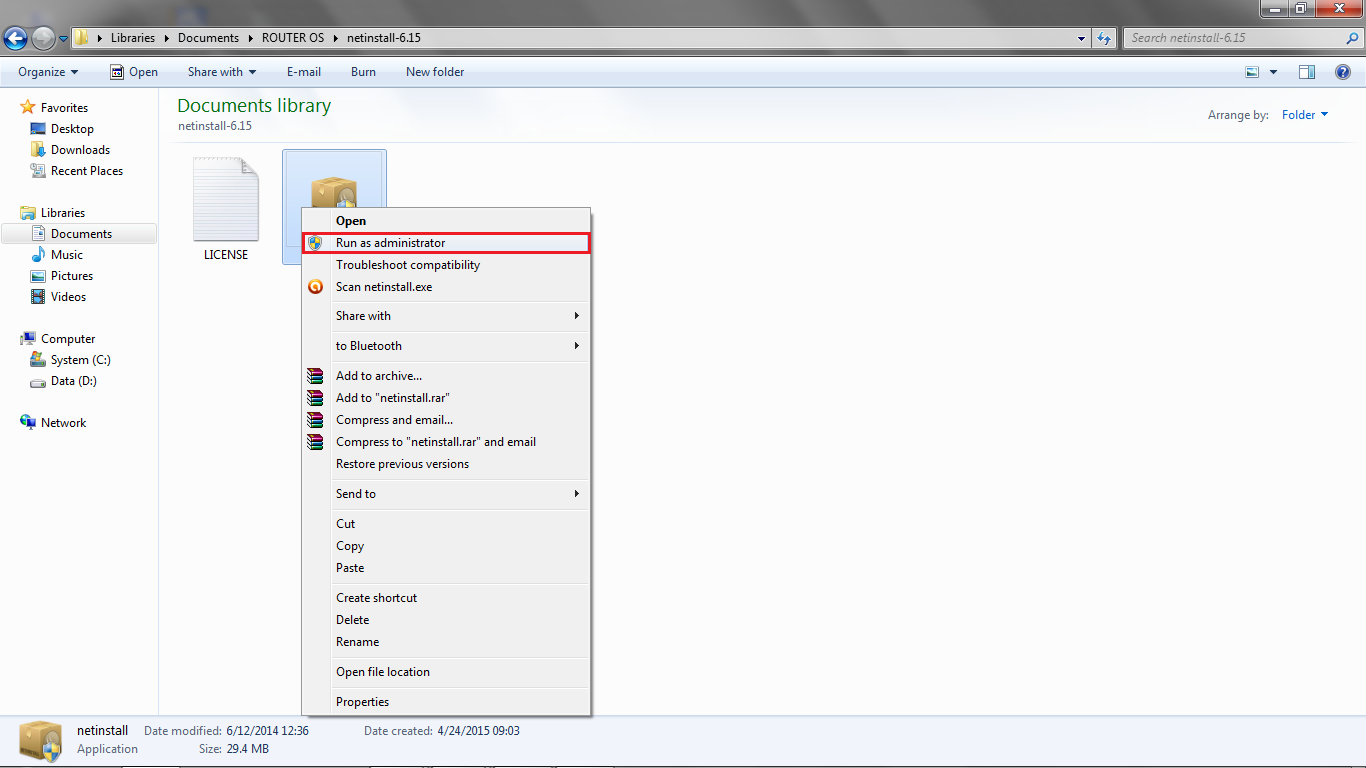Navigate to ROUTER OS in the breadcrumb
This screenshot has width=1366, height=768.
click(x=292, y=37)
